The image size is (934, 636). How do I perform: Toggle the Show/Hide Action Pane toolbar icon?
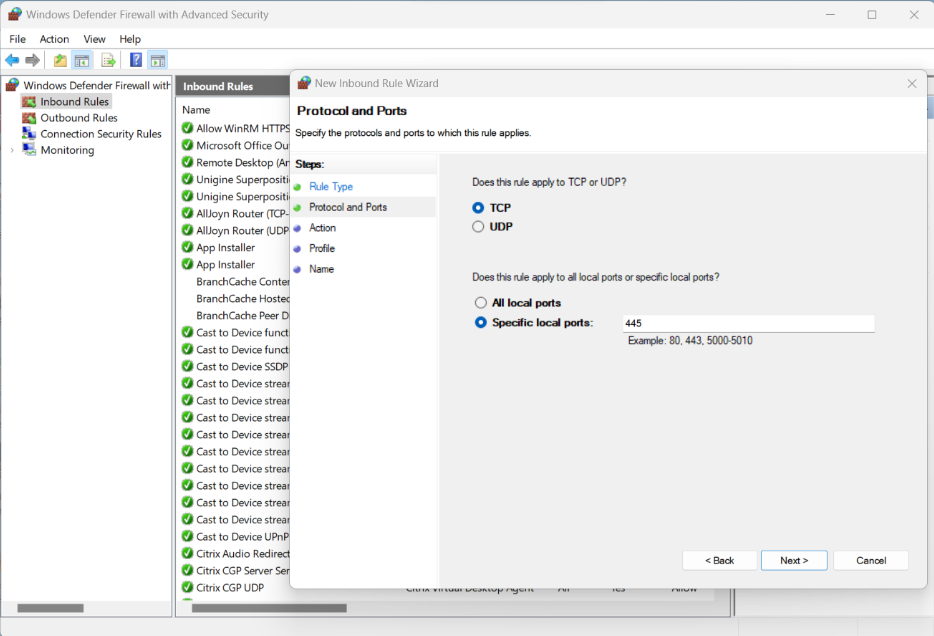[158, 60]
